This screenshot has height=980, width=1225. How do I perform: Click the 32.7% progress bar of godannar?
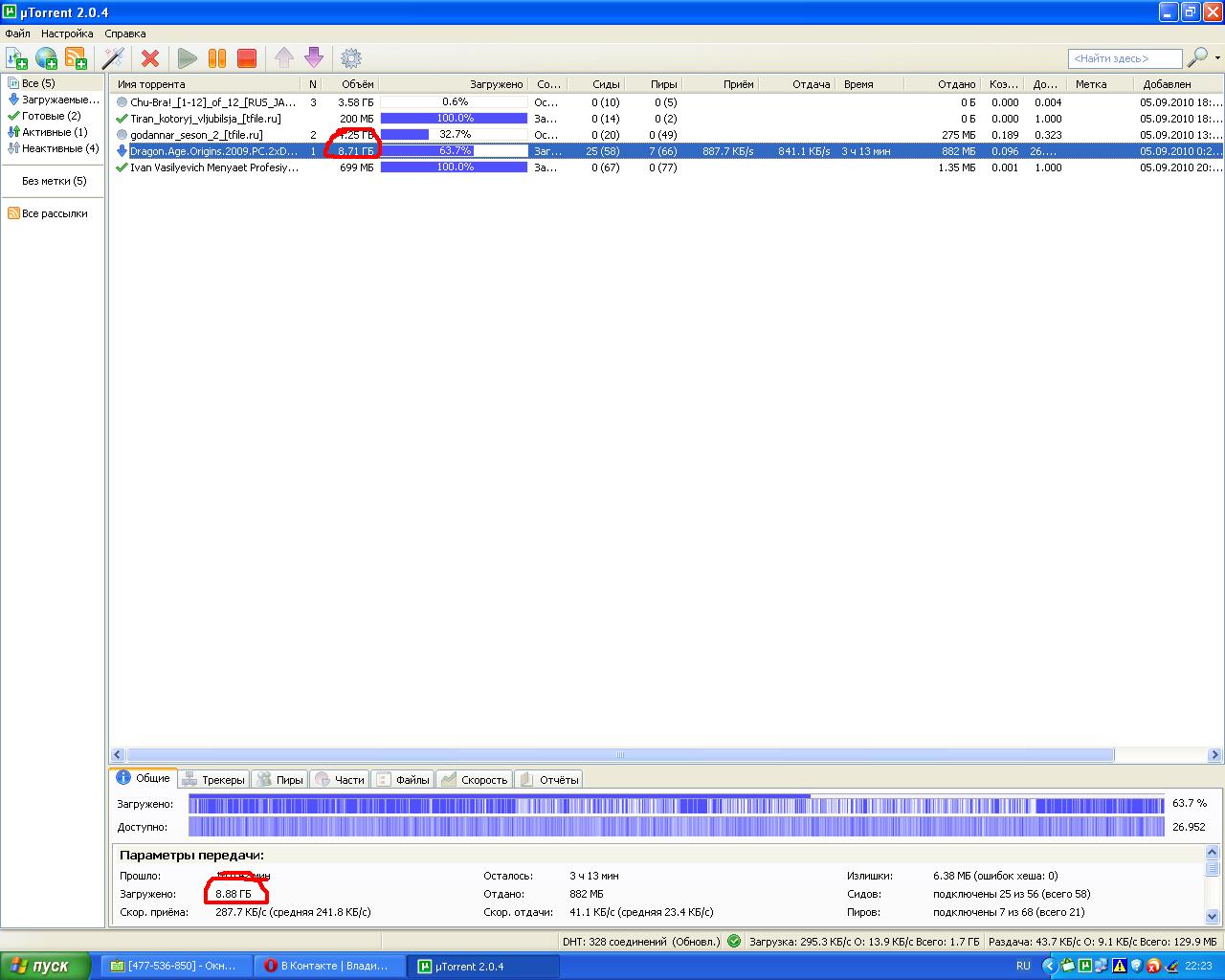click(455, 135)
